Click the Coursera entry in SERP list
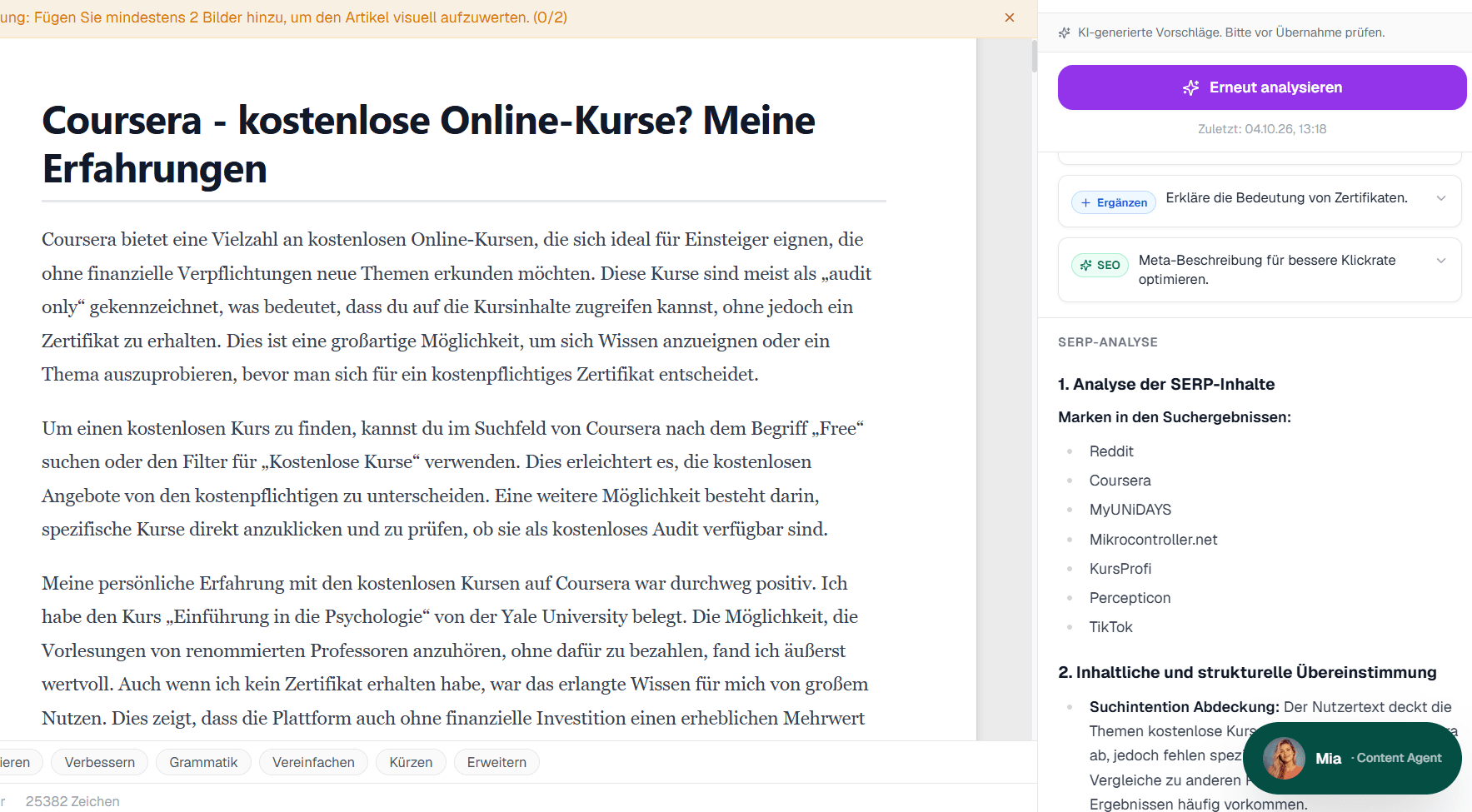This screenshot has width=1472, height=812. (x=1120, y=481)
